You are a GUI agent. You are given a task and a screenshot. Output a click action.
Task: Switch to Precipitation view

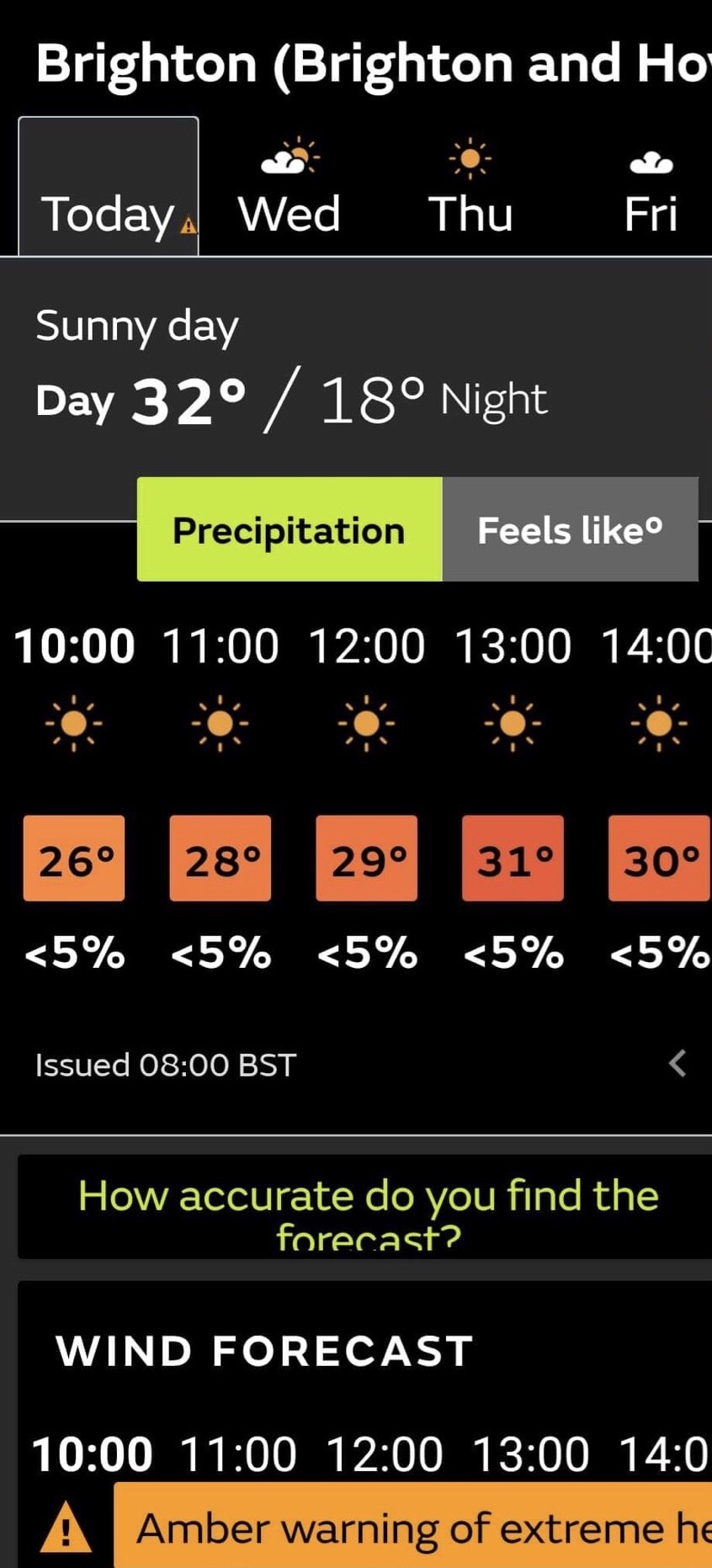[290, 529]
